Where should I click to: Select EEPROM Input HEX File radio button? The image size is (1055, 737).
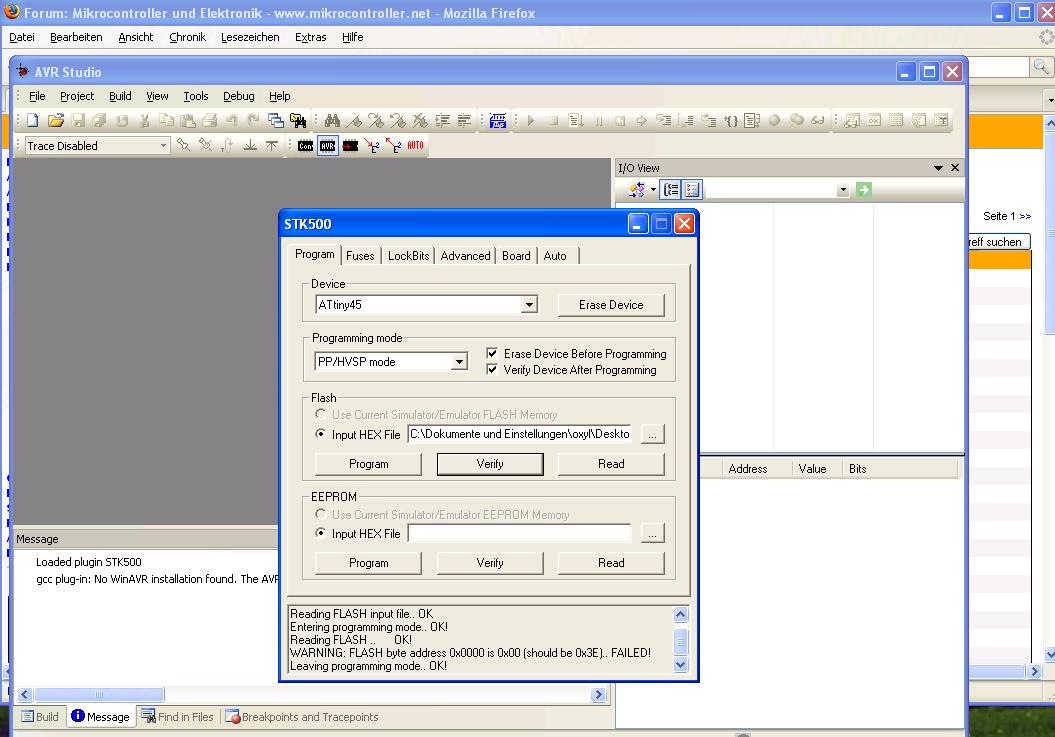(320, 533)
